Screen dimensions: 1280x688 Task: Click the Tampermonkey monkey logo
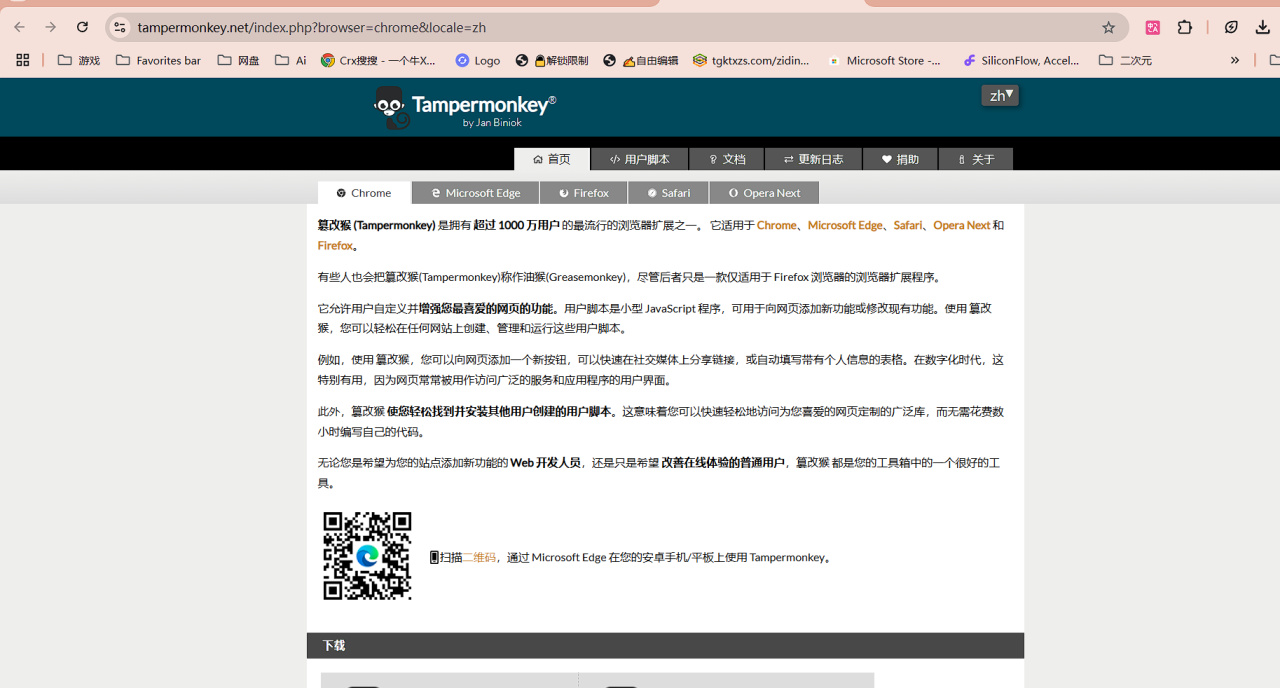point(390,107)
